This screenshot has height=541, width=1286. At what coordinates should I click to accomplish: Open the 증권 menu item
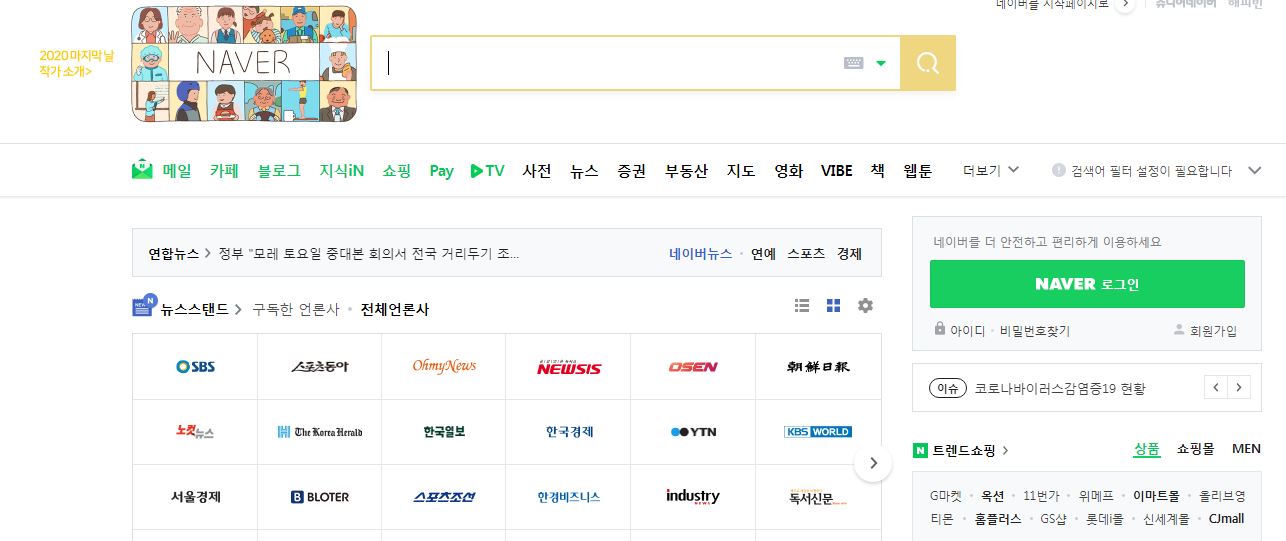(632, 171)
